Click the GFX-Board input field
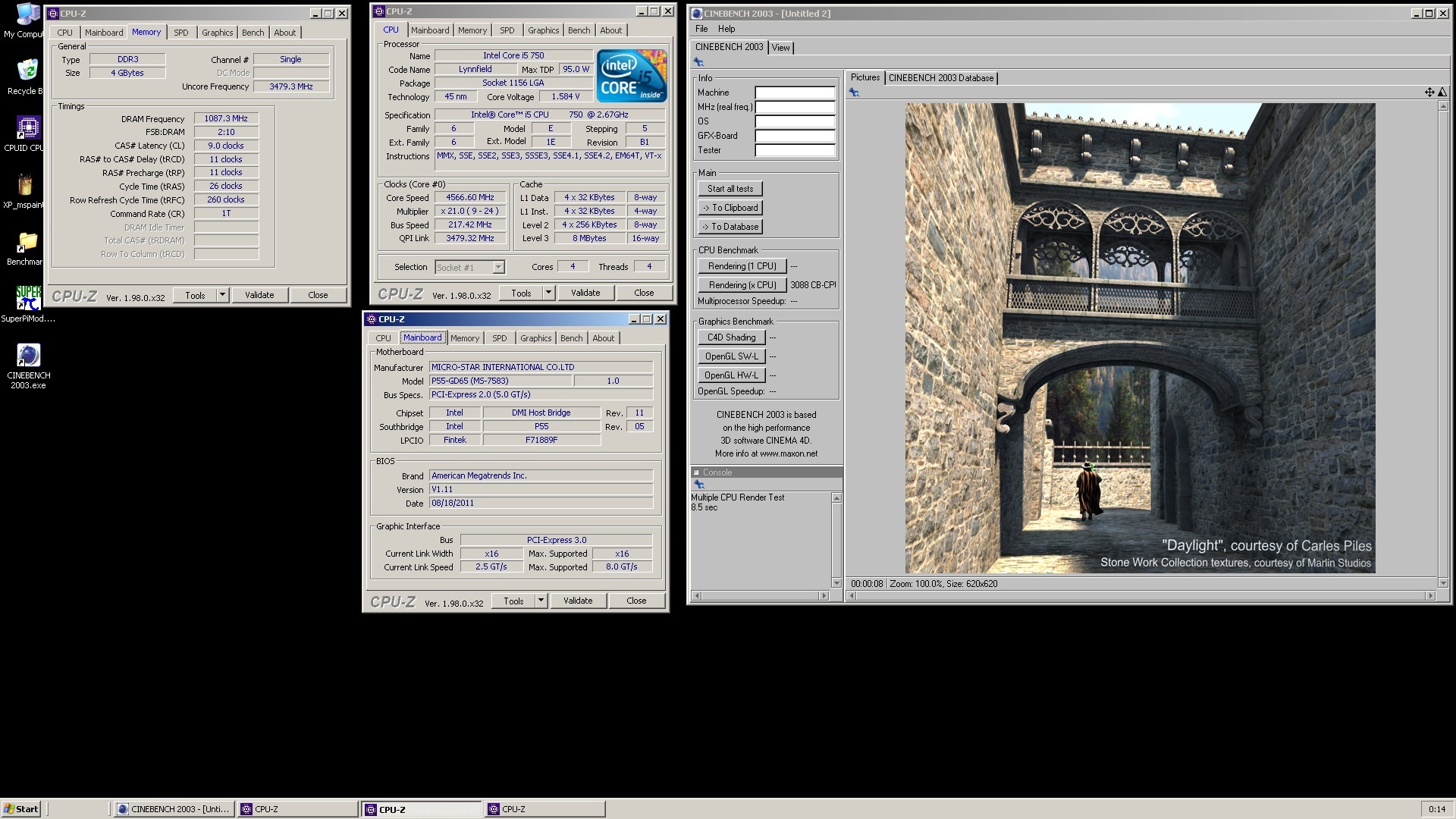The width and height of the screenshot is (1456, 819). [795, 136]
